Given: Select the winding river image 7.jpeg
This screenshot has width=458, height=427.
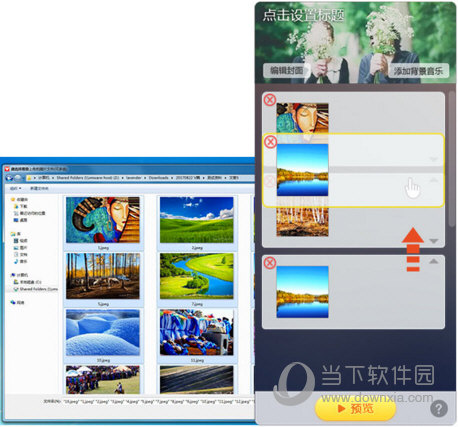Looking at the screenshot, I should (x=197, y=276).
